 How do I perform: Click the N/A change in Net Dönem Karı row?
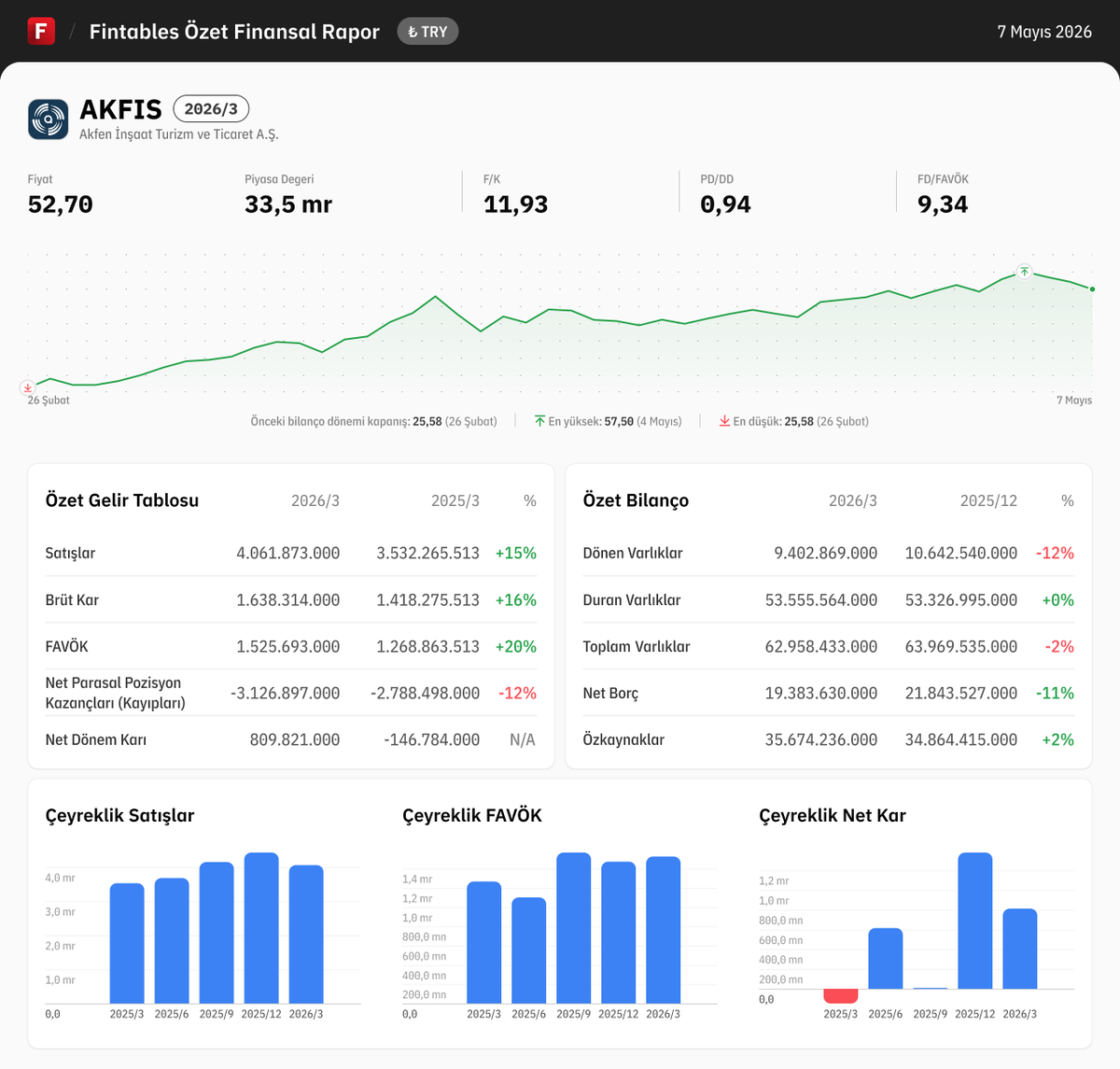523,739
